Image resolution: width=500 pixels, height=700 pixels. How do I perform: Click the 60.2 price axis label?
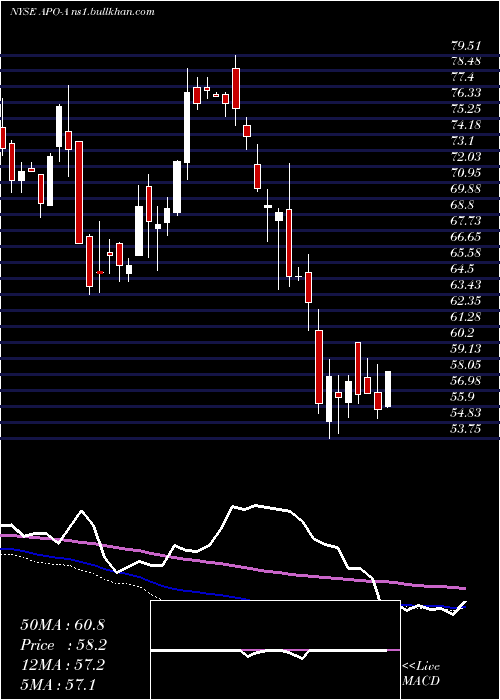(462, 333)
